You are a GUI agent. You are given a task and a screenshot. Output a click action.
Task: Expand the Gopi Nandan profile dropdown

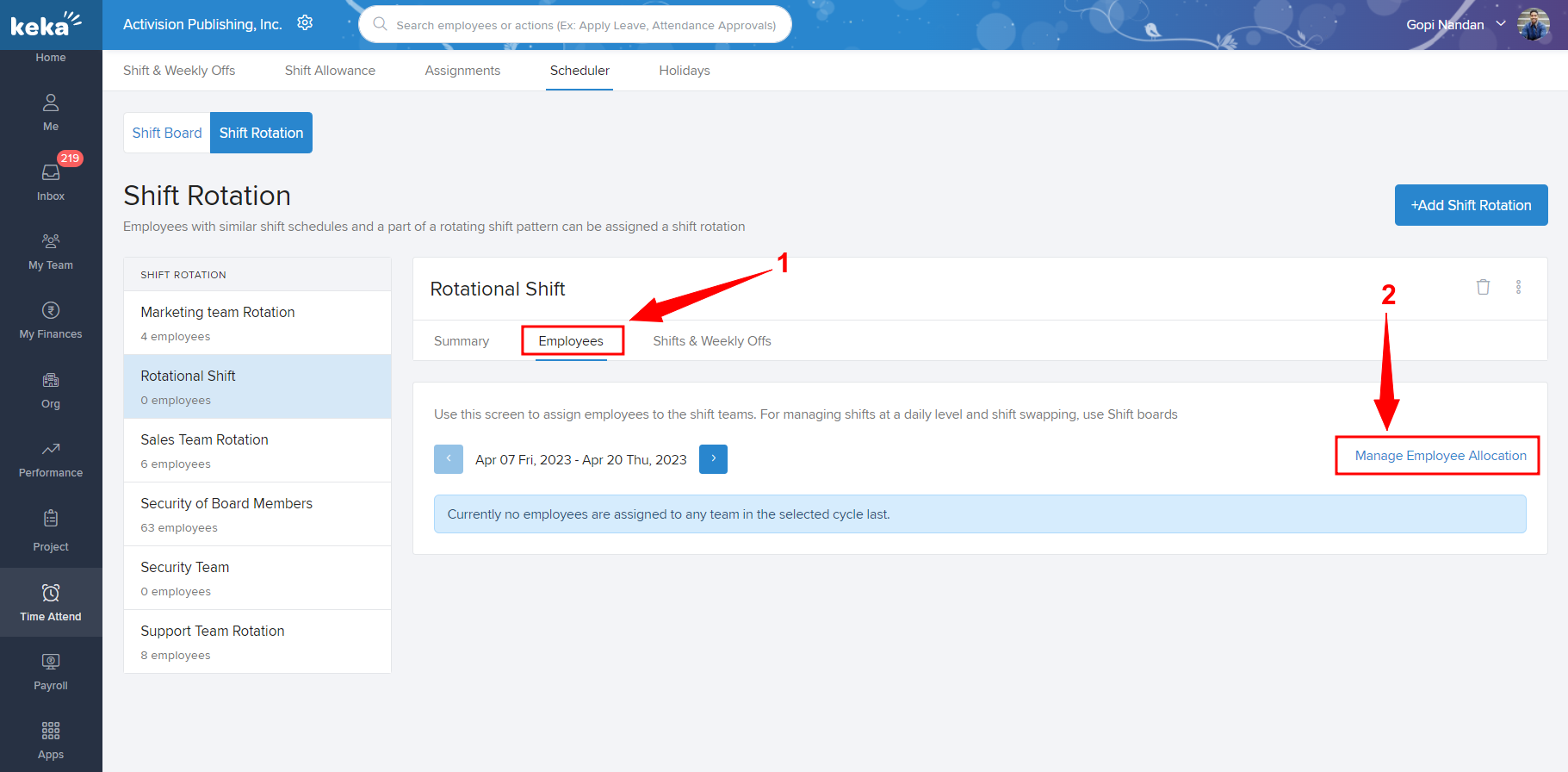point(1501,24)
